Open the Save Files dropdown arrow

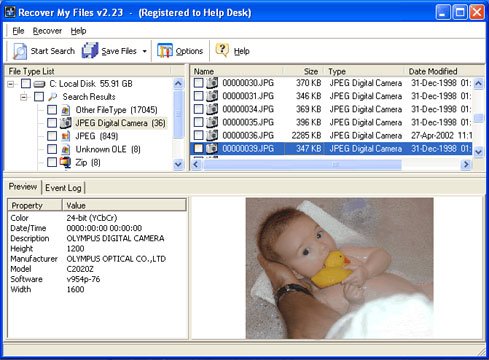[144, 51]
